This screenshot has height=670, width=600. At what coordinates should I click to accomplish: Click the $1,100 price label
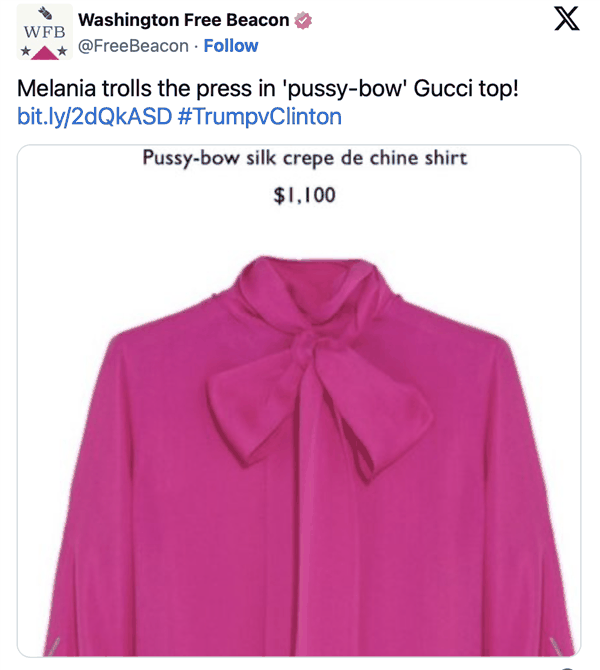click(304, 195)
